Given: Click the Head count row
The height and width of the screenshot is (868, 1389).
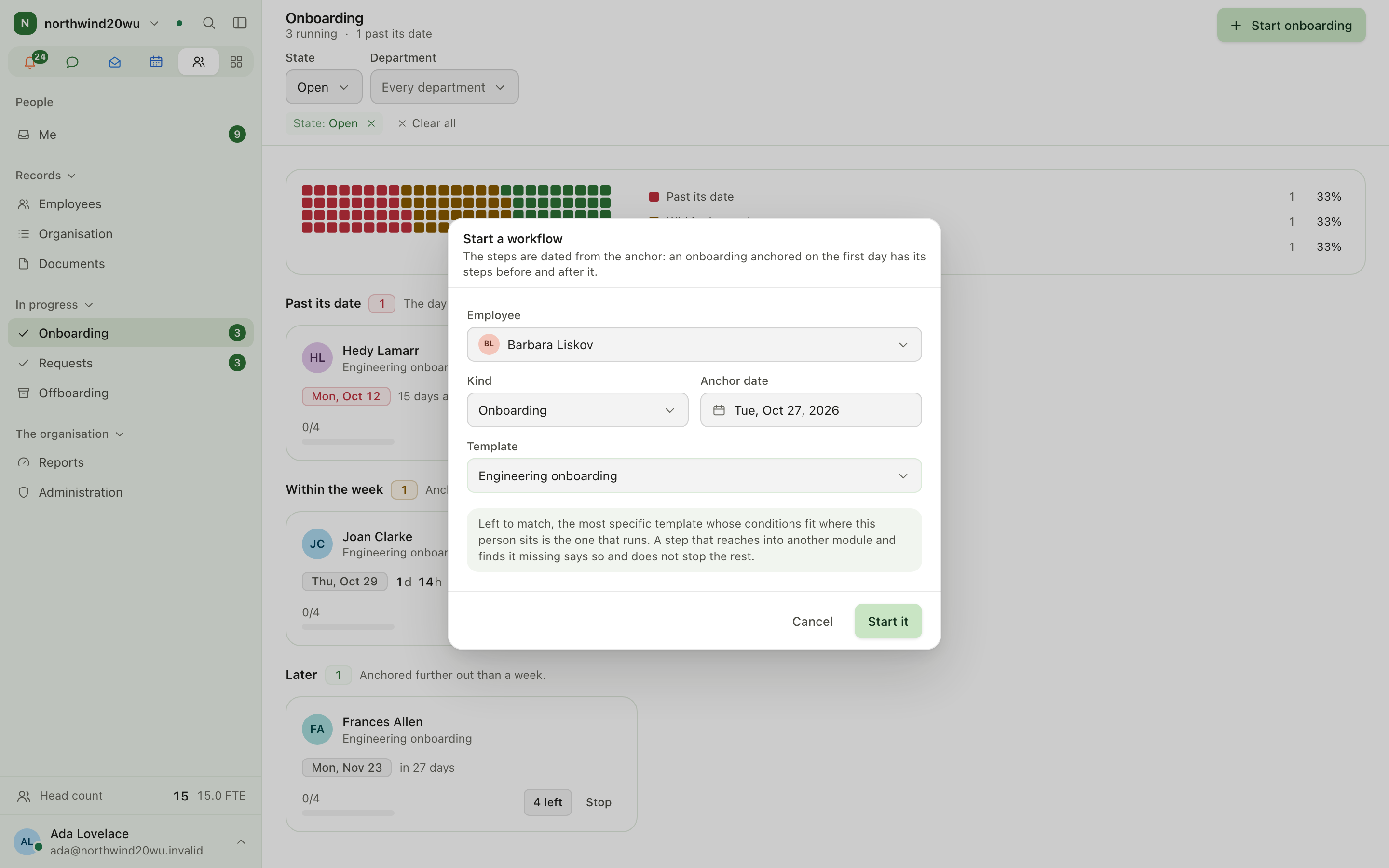Looking at the screenshot, I should [x=131, y=796].
